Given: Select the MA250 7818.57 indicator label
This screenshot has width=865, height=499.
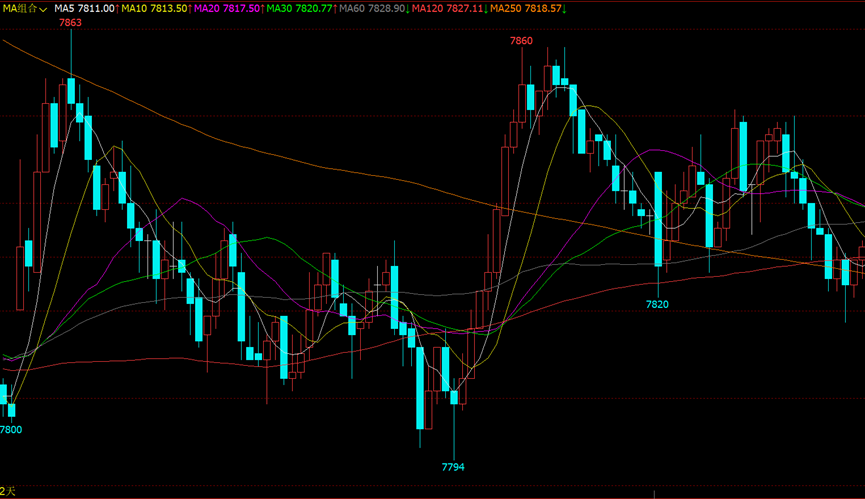Looking at the screenshot, I should pos(528,9).
